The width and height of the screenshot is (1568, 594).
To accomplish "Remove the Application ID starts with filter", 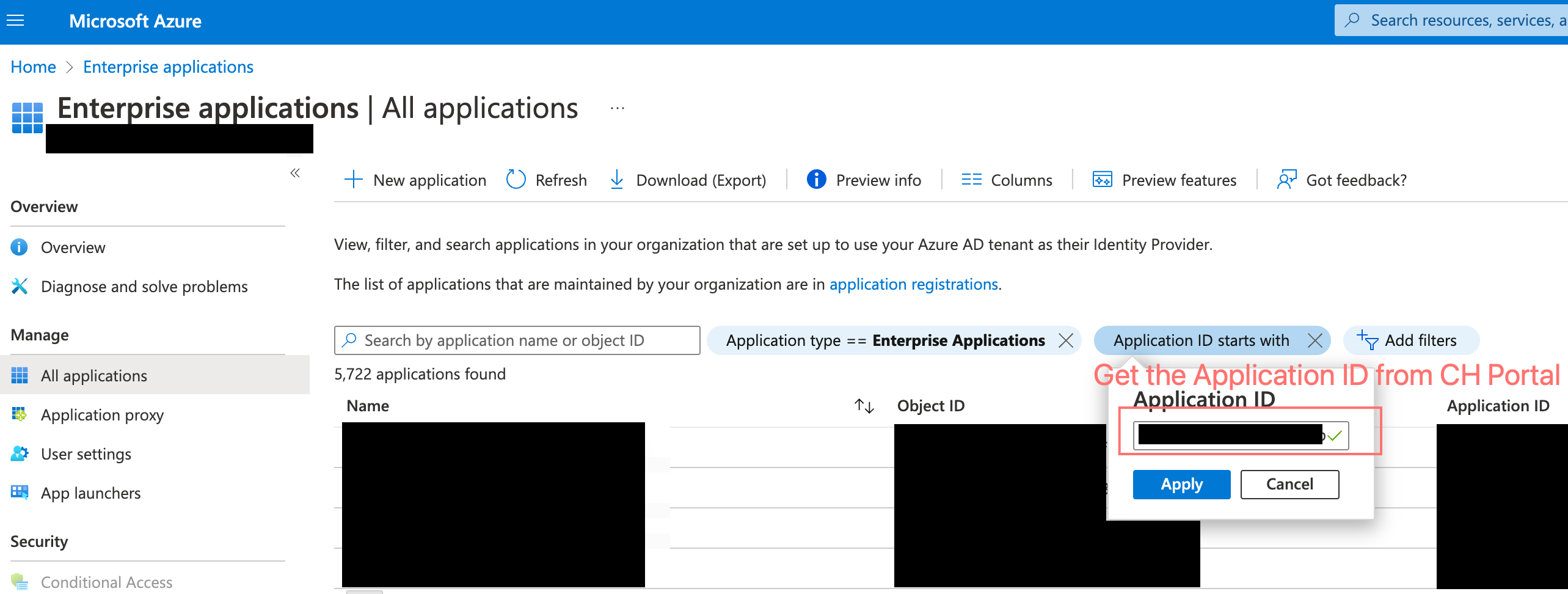I will click(x=1315, y=340).
